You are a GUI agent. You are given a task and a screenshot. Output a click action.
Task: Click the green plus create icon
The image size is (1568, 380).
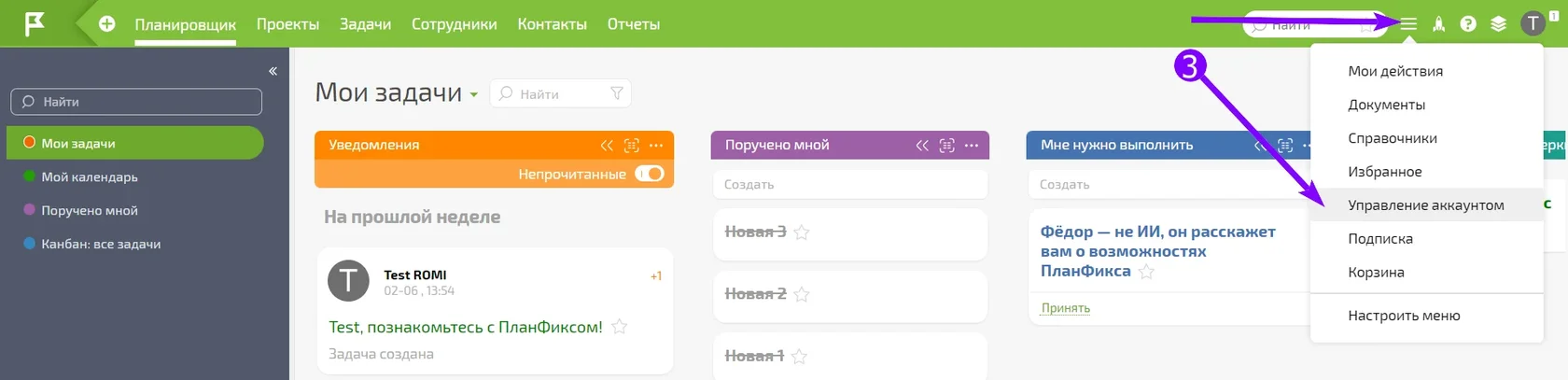pos(107,24)
